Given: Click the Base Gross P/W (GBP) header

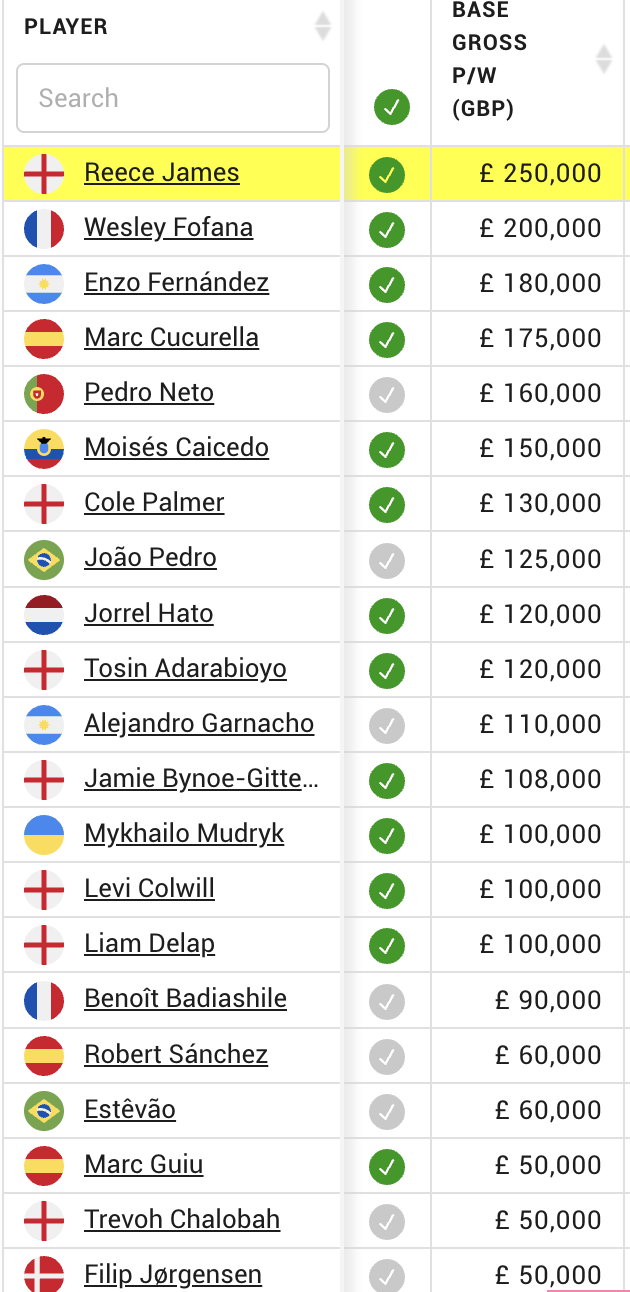Looking at the screenshot, I should [x=490, y=59].
